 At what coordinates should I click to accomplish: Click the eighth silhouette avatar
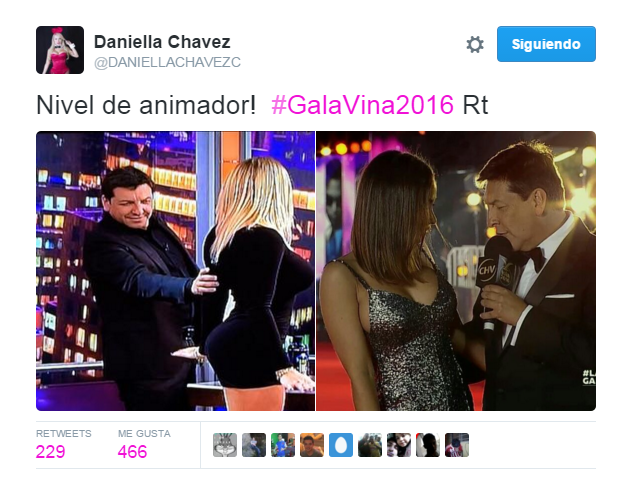tap(428, 445)
